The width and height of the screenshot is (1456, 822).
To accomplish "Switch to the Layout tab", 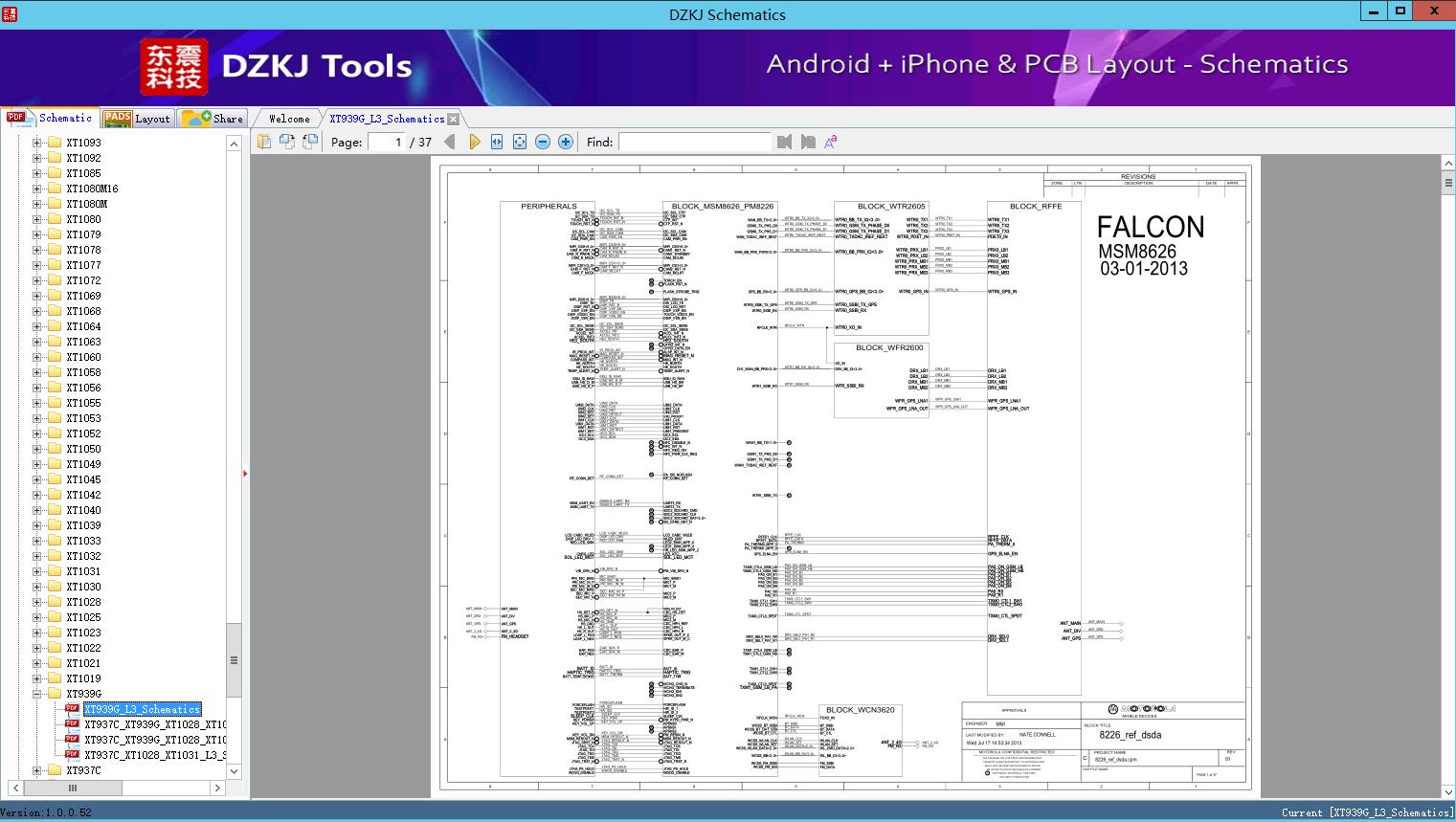I will click(137, 119).
